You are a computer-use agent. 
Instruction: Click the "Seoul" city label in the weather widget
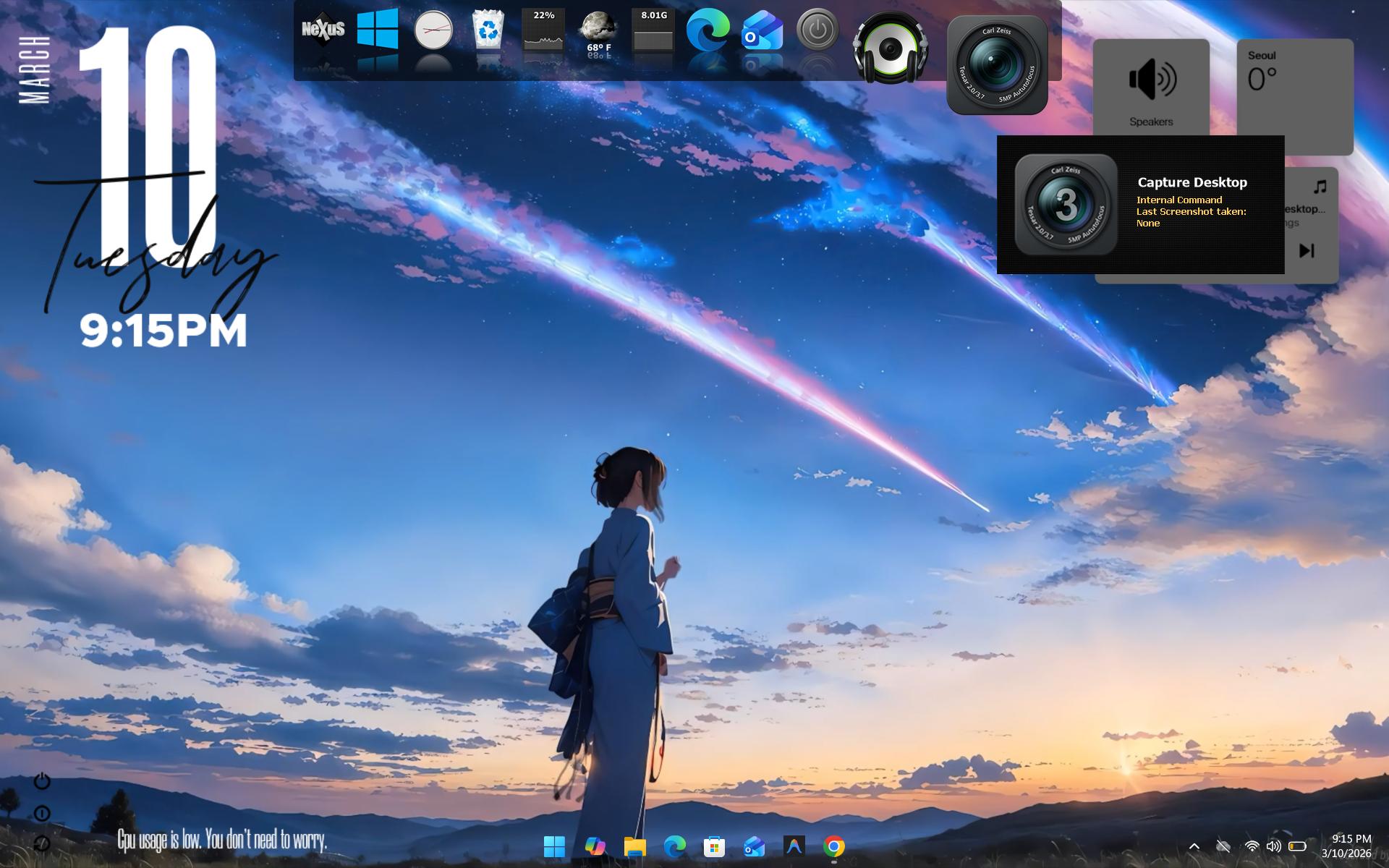(x=1262, y=56)
